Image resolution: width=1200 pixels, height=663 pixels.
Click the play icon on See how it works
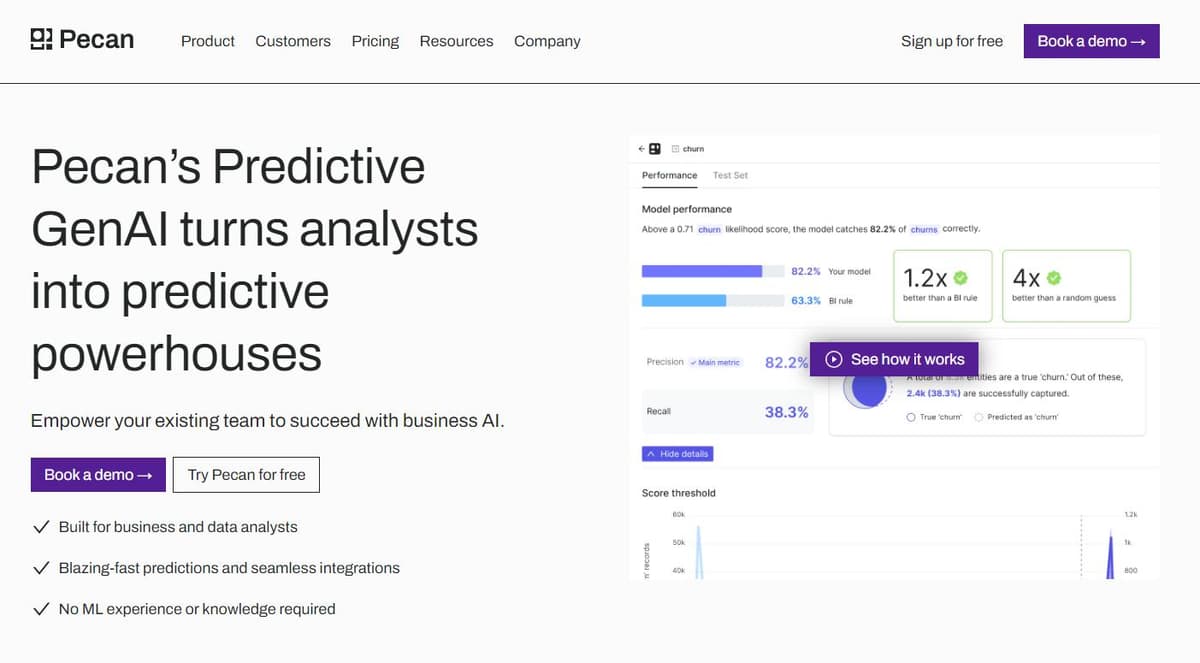[833, 359]
